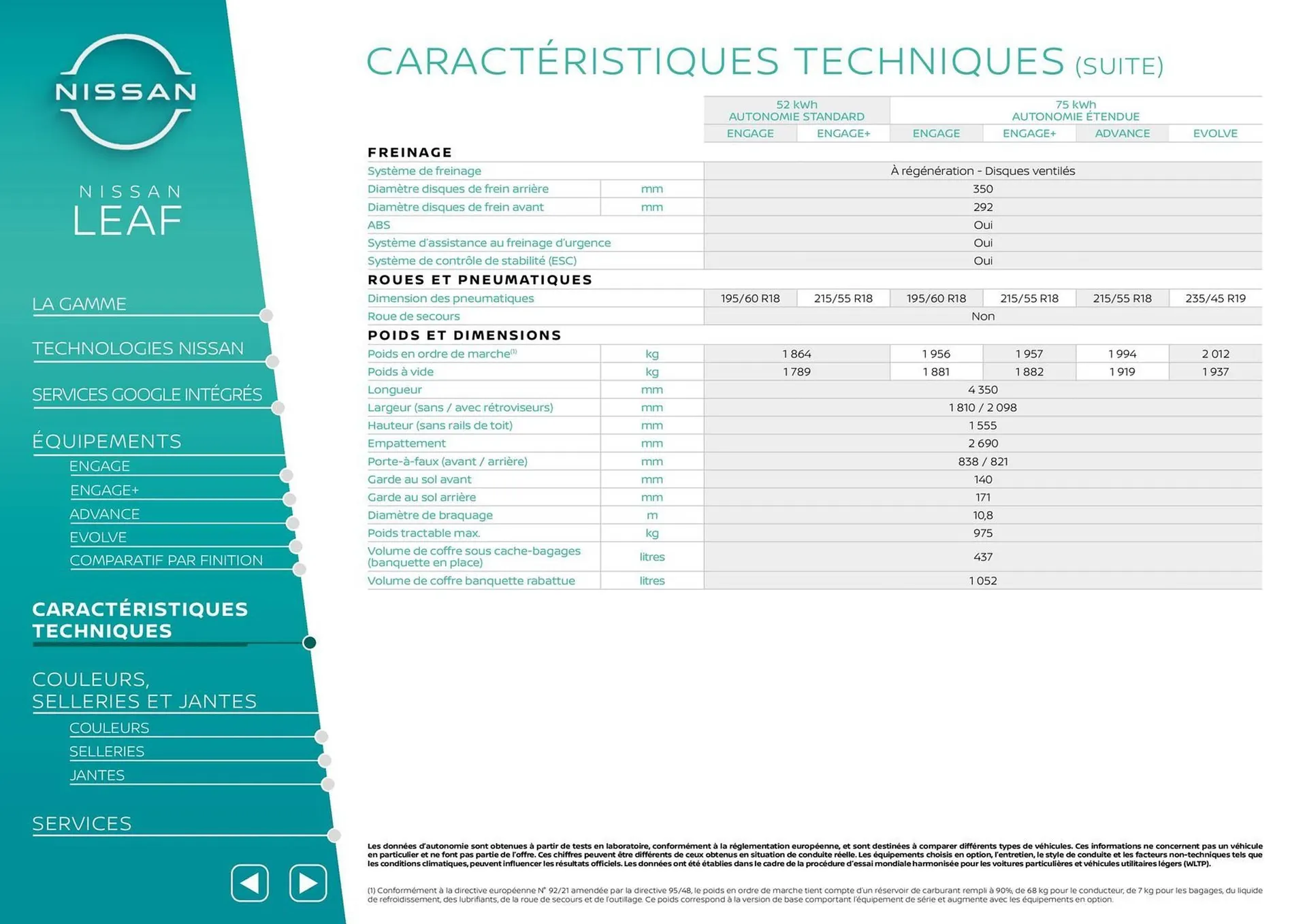Select the dot next to COULEURS
Screen dimensions: 1307x924
coord(321,735)
